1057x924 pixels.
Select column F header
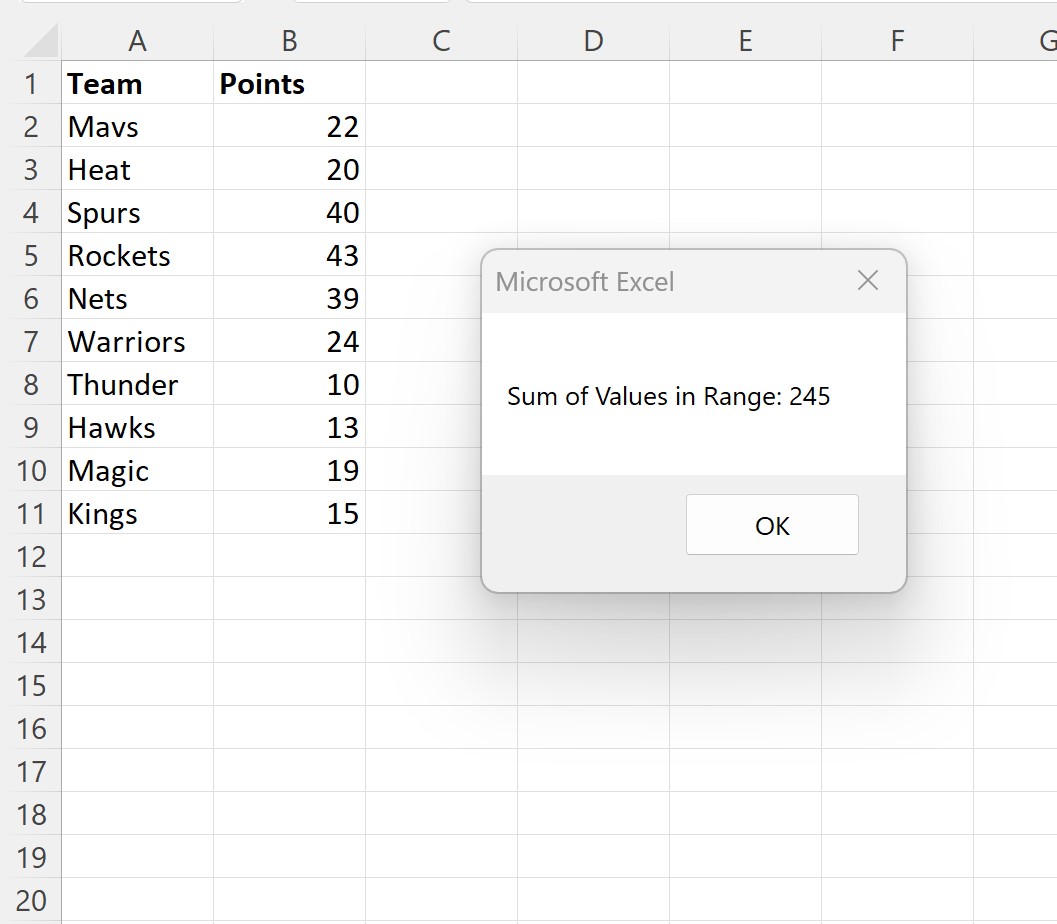(x=896, y=41)
